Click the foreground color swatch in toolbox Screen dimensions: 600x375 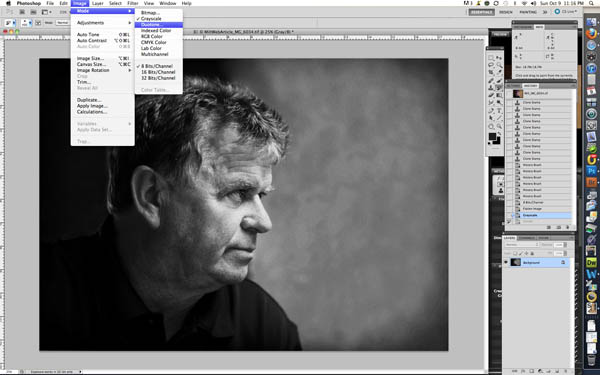tap(492, 137)
